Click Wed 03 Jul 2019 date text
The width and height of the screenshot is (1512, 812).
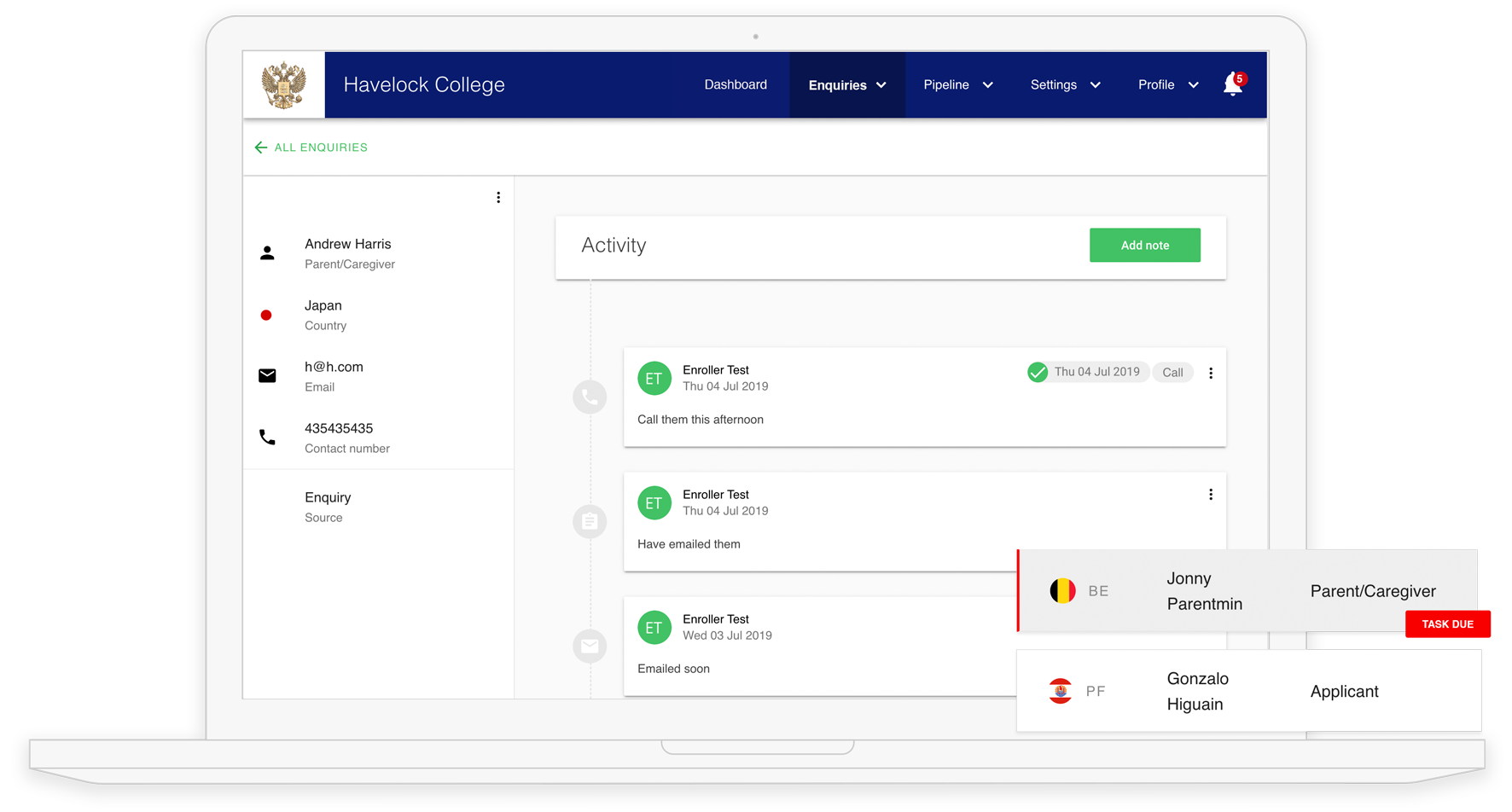pyautogui.click(x=727, y=635)
